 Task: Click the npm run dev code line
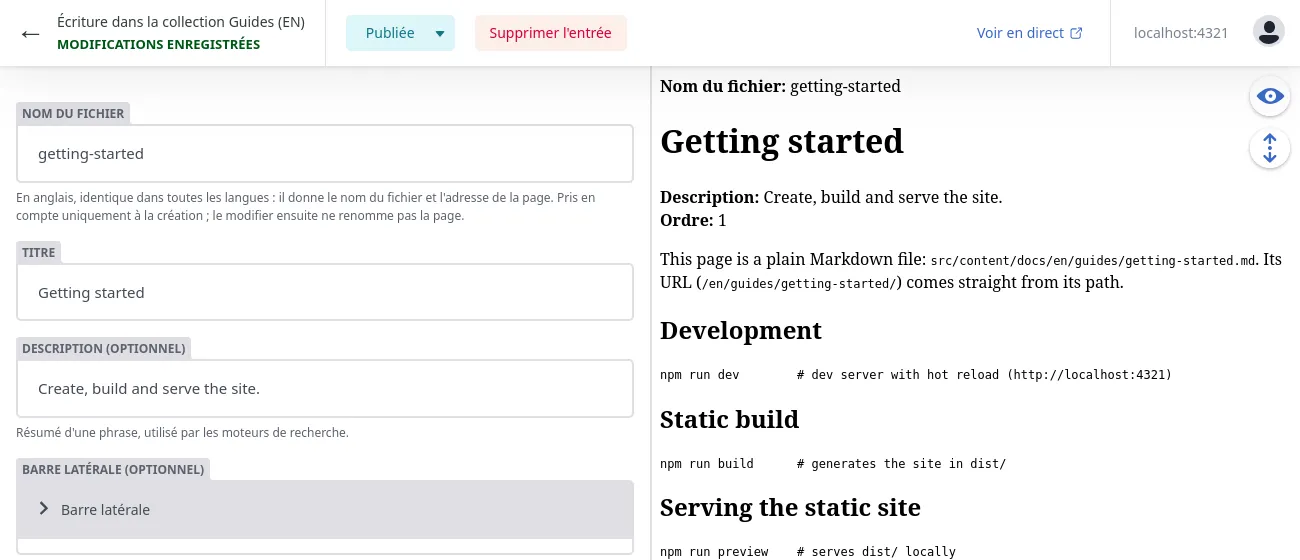pyautogui.click(x=916, y=375)
